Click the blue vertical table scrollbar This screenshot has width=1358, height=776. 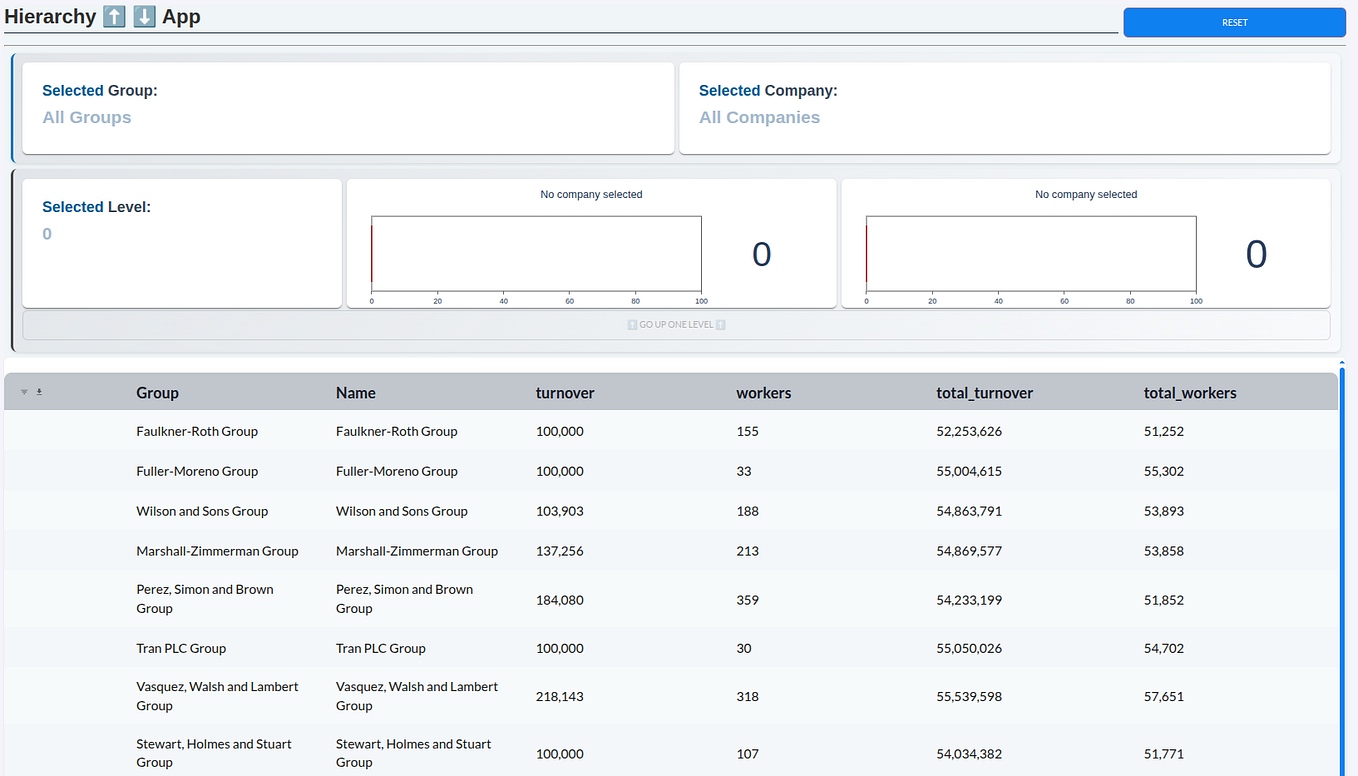click(1342, 570)
